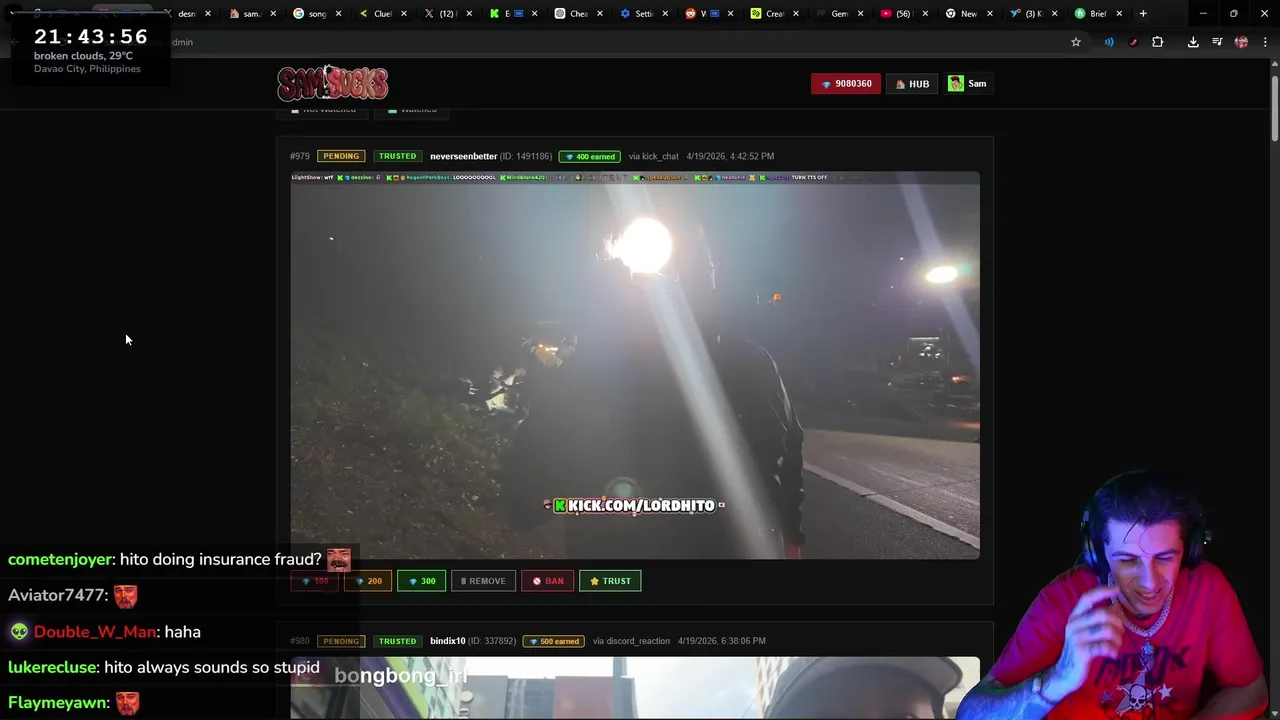This screenshot has width=1280, height=720.
Task: Switch to the 'song' Google tab
Action: click(x=315, y=14)
